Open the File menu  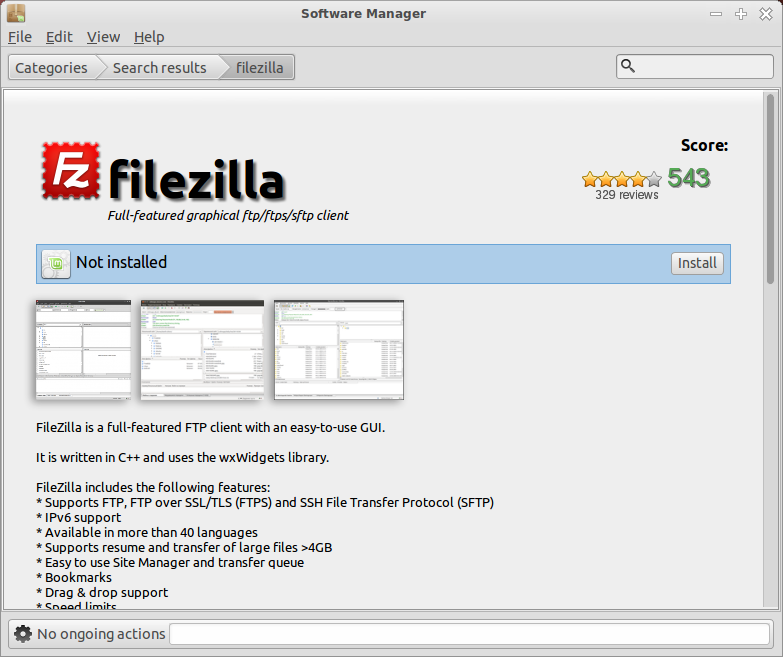point(20,37)
